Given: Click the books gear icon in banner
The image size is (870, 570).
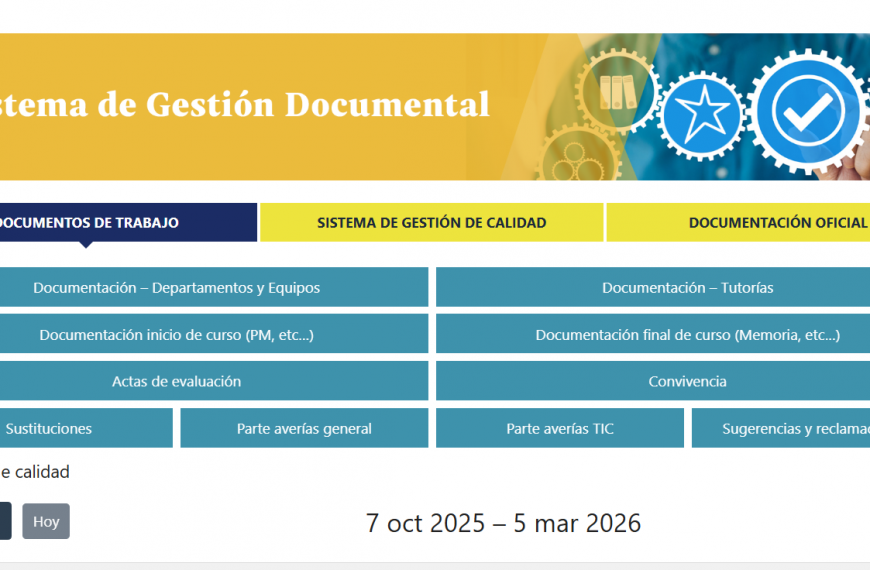Looking at the screenshot, I should (x=615, y=92).
